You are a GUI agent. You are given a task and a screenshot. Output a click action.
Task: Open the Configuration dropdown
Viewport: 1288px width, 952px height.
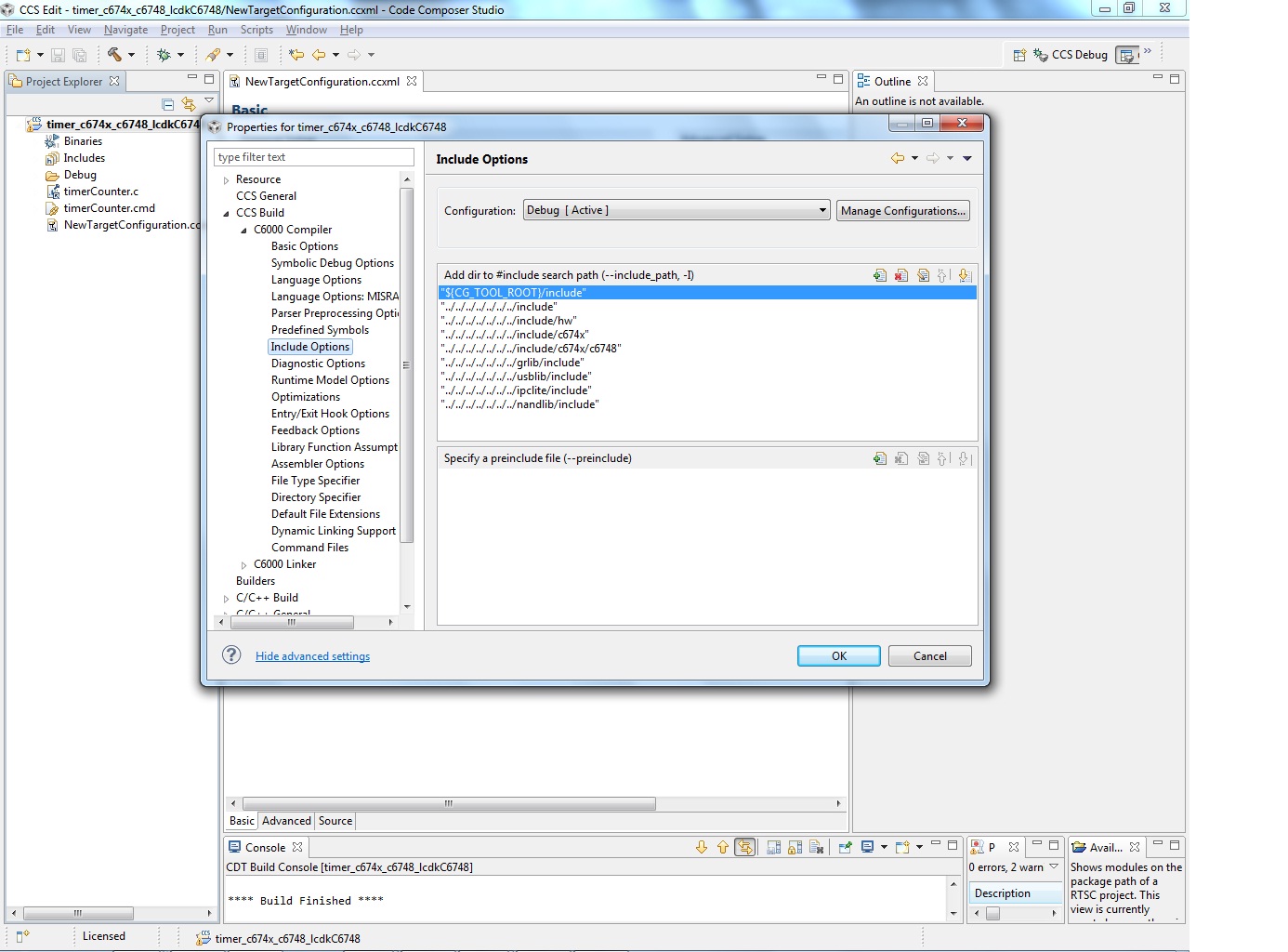[x=677, y=210]
